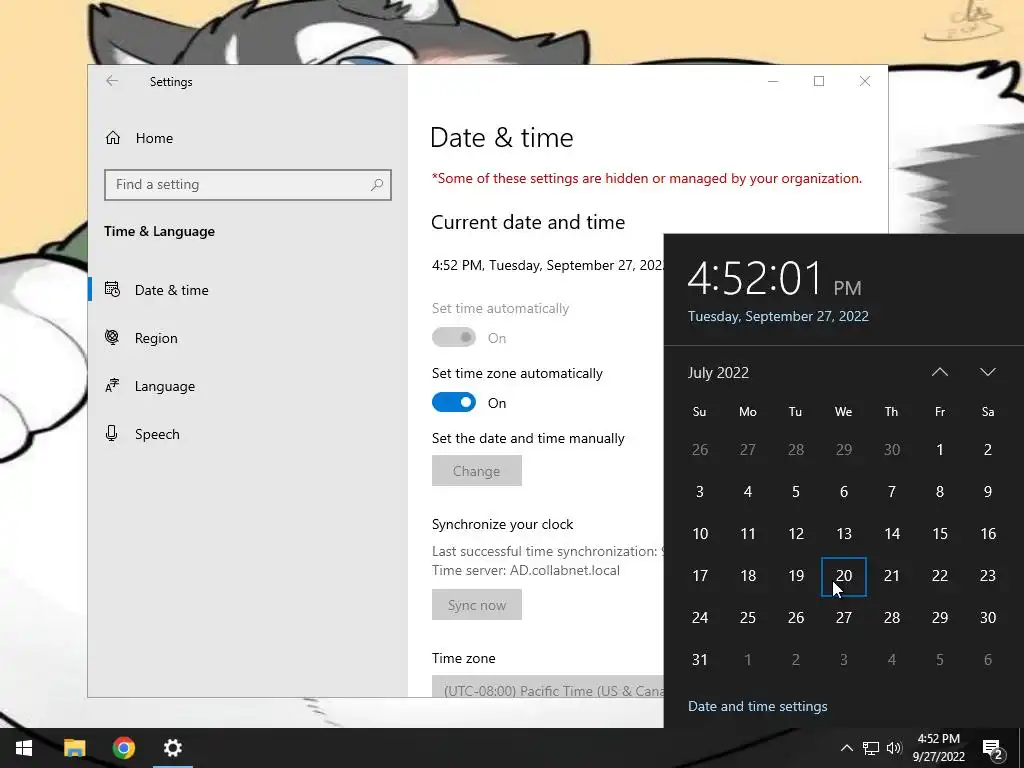
Task: Select July 27 in the calendar
Action: point(844,618)
